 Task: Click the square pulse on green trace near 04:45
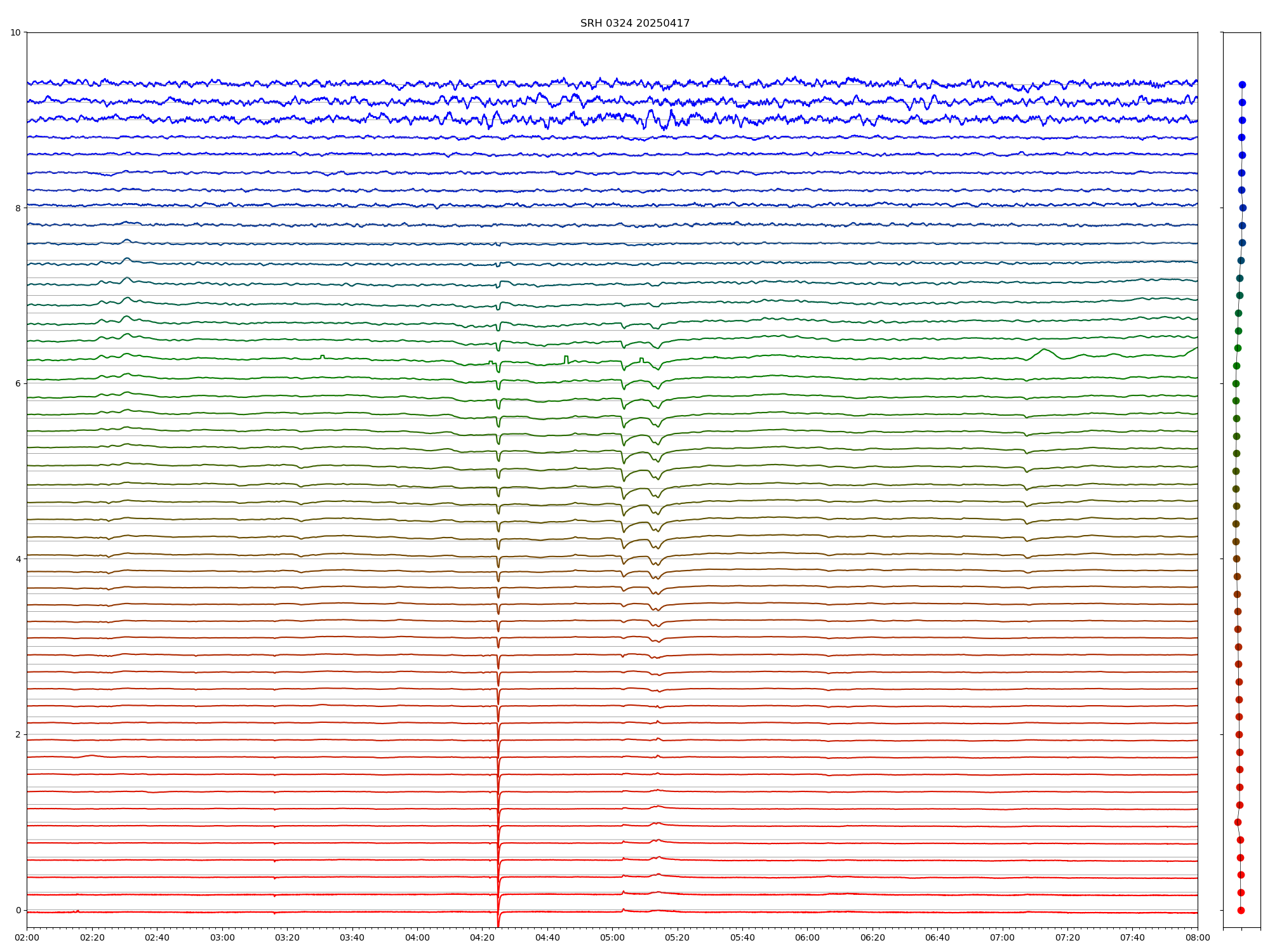click(x=566, y=358)
